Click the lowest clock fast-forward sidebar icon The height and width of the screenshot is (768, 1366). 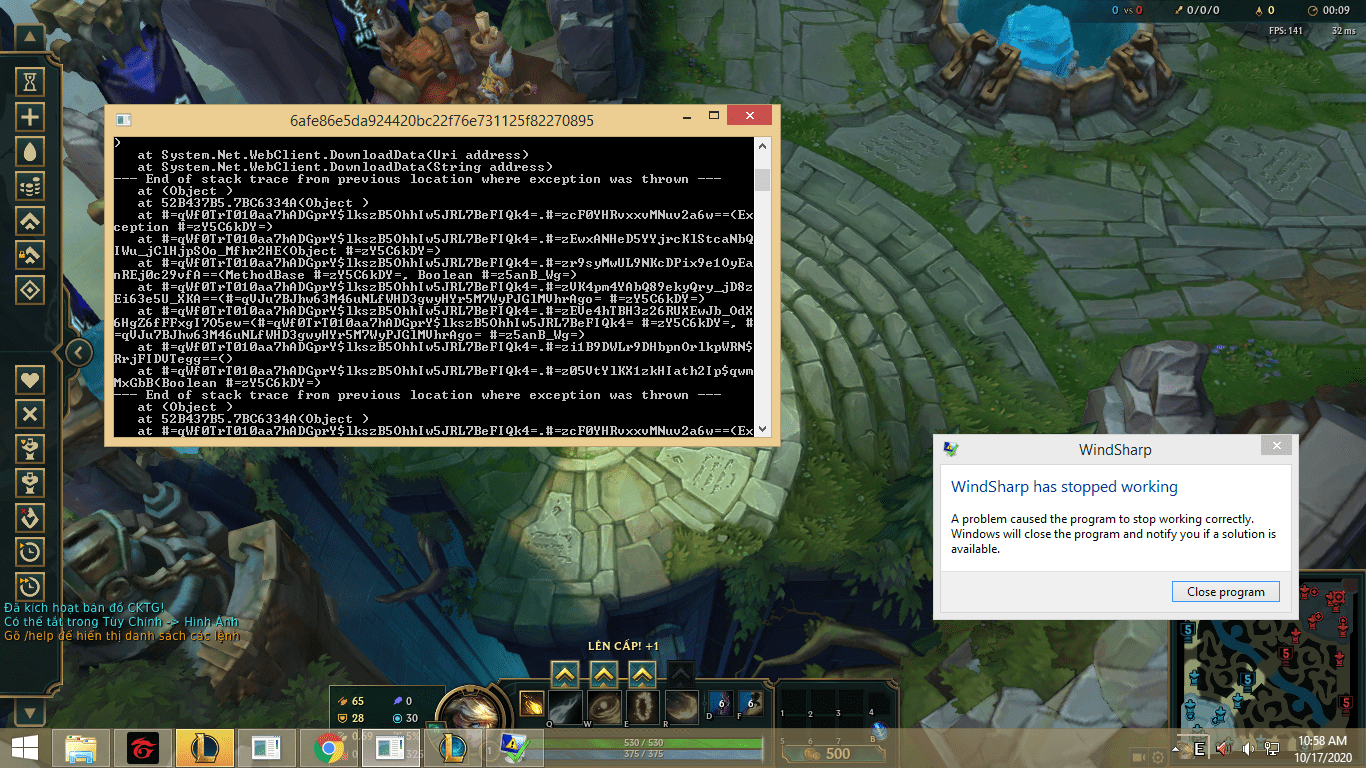point(31,586)
